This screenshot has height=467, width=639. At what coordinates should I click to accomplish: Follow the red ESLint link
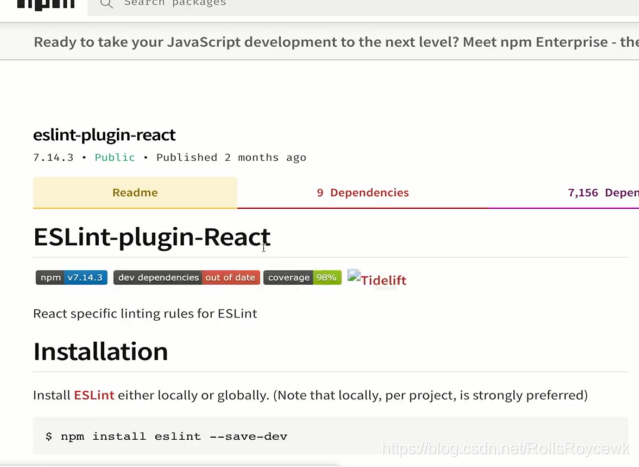click(94, 395)
